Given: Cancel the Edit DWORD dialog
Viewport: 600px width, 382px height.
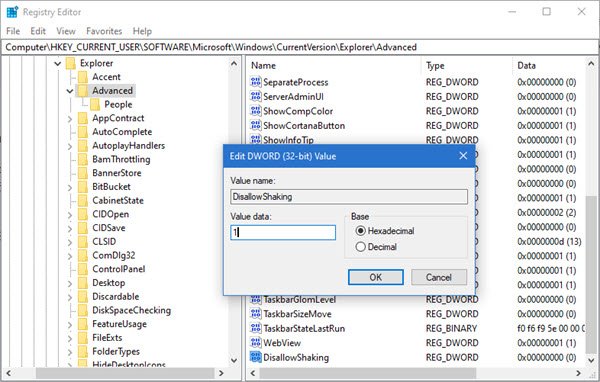Looking at the screenshot, I should click(x=439, y=277).
